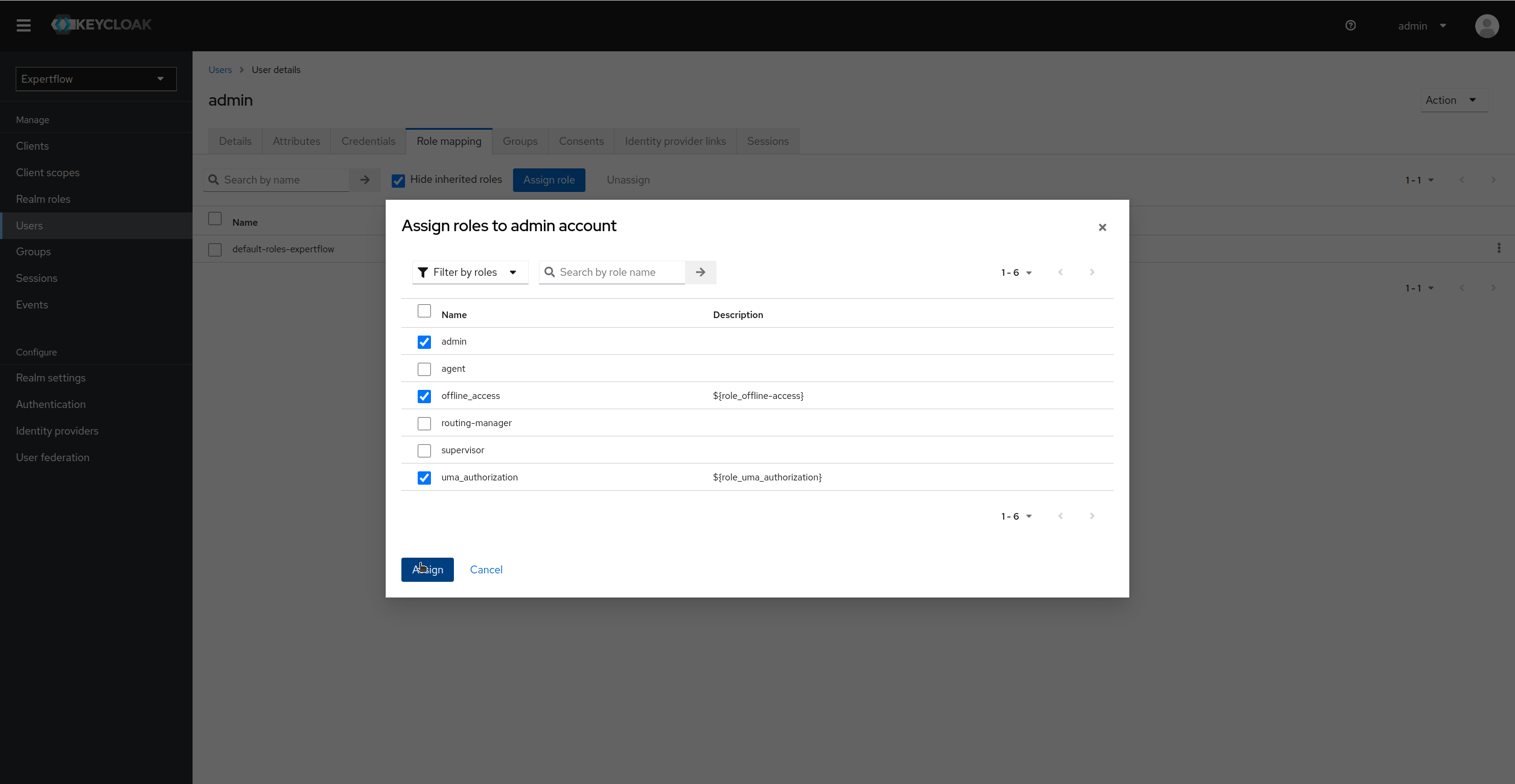Uncheck the offline_access role
Screen dimensions: 1515x784
424,396
